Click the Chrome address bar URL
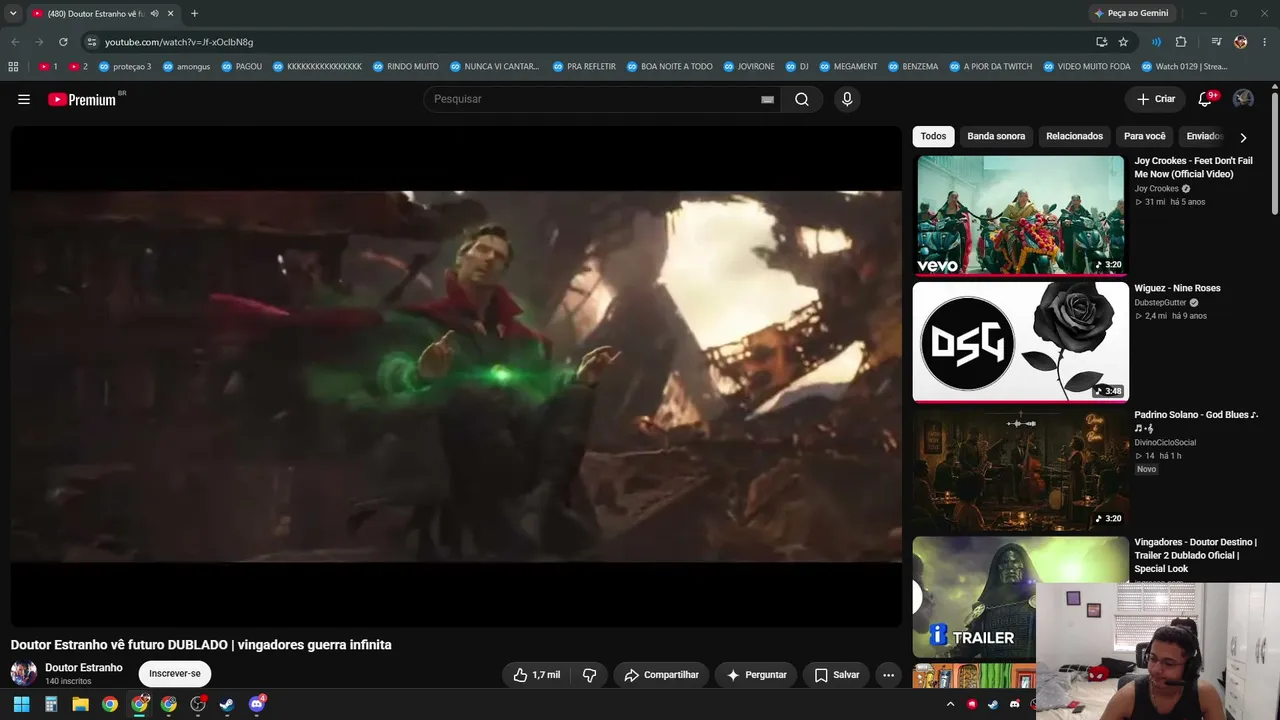 point(179,42)
